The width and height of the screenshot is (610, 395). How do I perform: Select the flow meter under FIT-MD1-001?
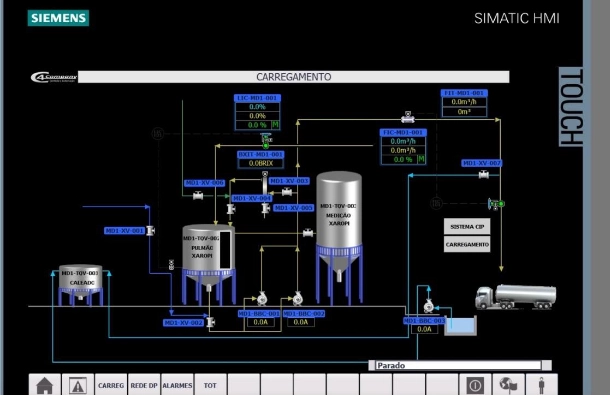tap(408, 117)
